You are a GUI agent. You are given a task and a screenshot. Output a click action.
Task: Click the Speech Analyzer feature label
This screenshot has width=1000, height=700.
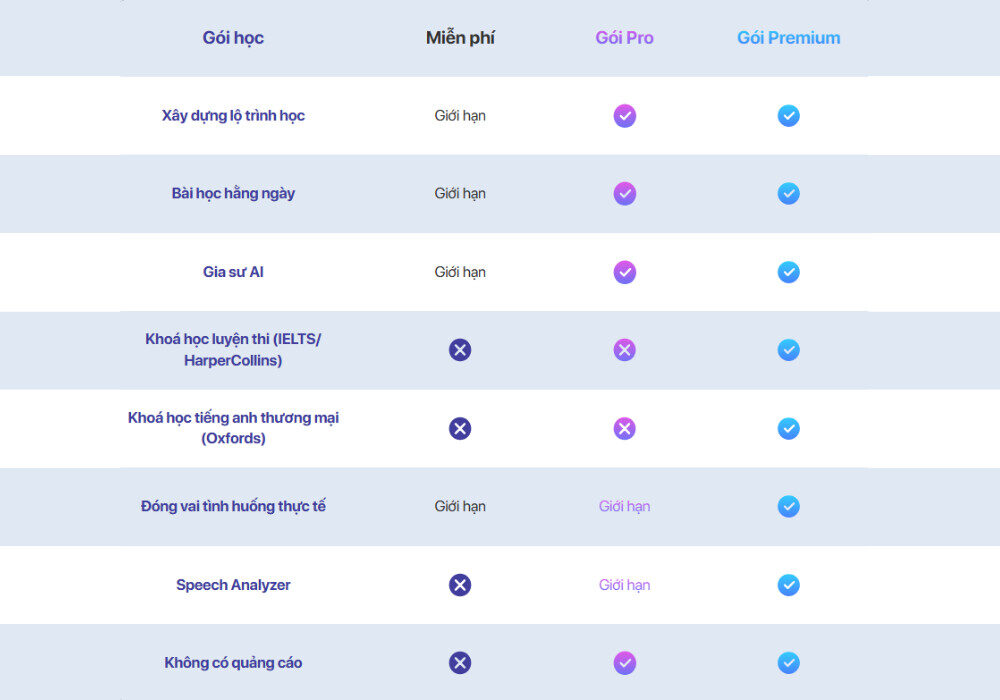pyautogui.click(x=233, y=585)
